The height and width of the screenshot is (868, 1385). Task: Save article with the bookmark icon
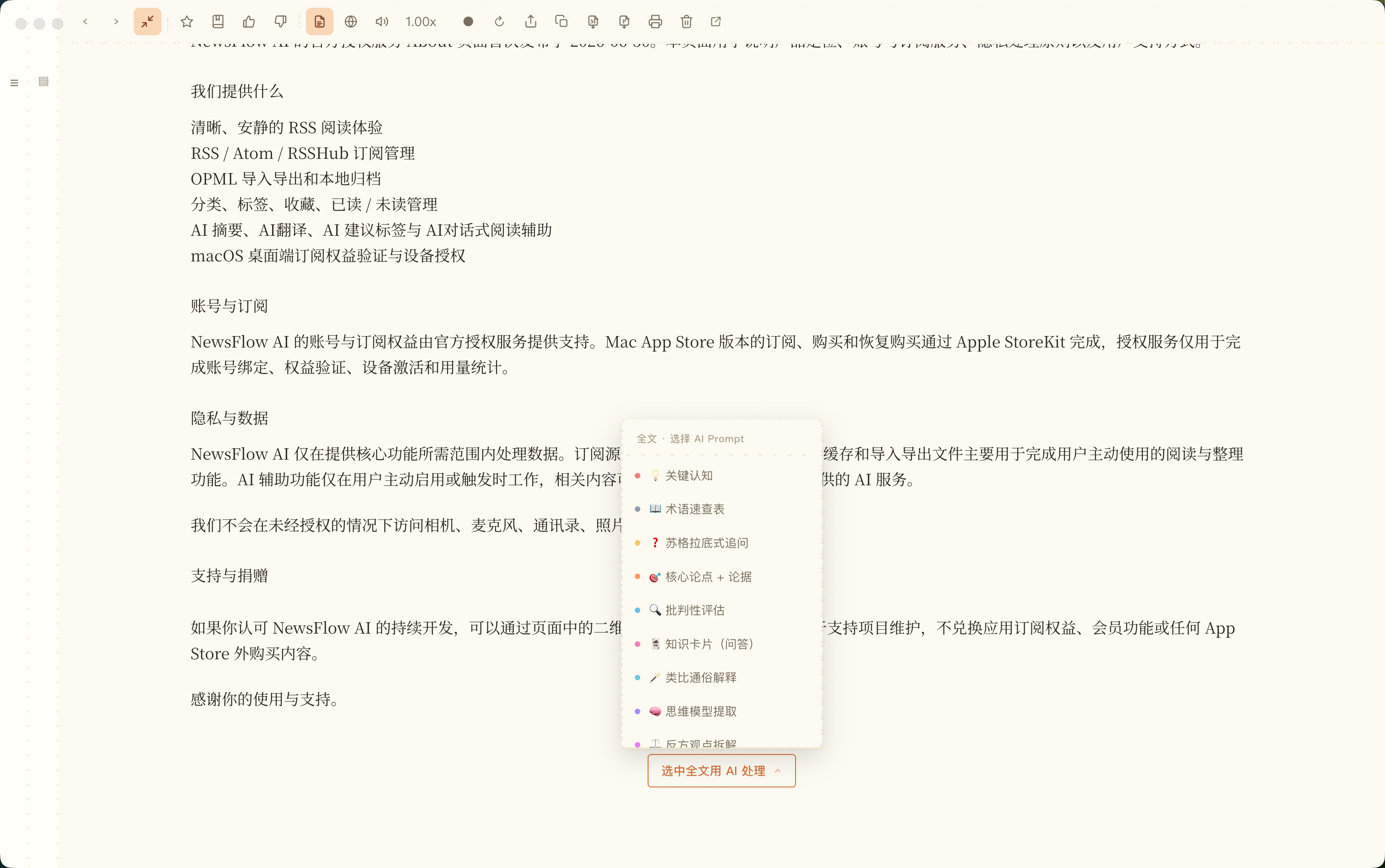click(218, 22)
